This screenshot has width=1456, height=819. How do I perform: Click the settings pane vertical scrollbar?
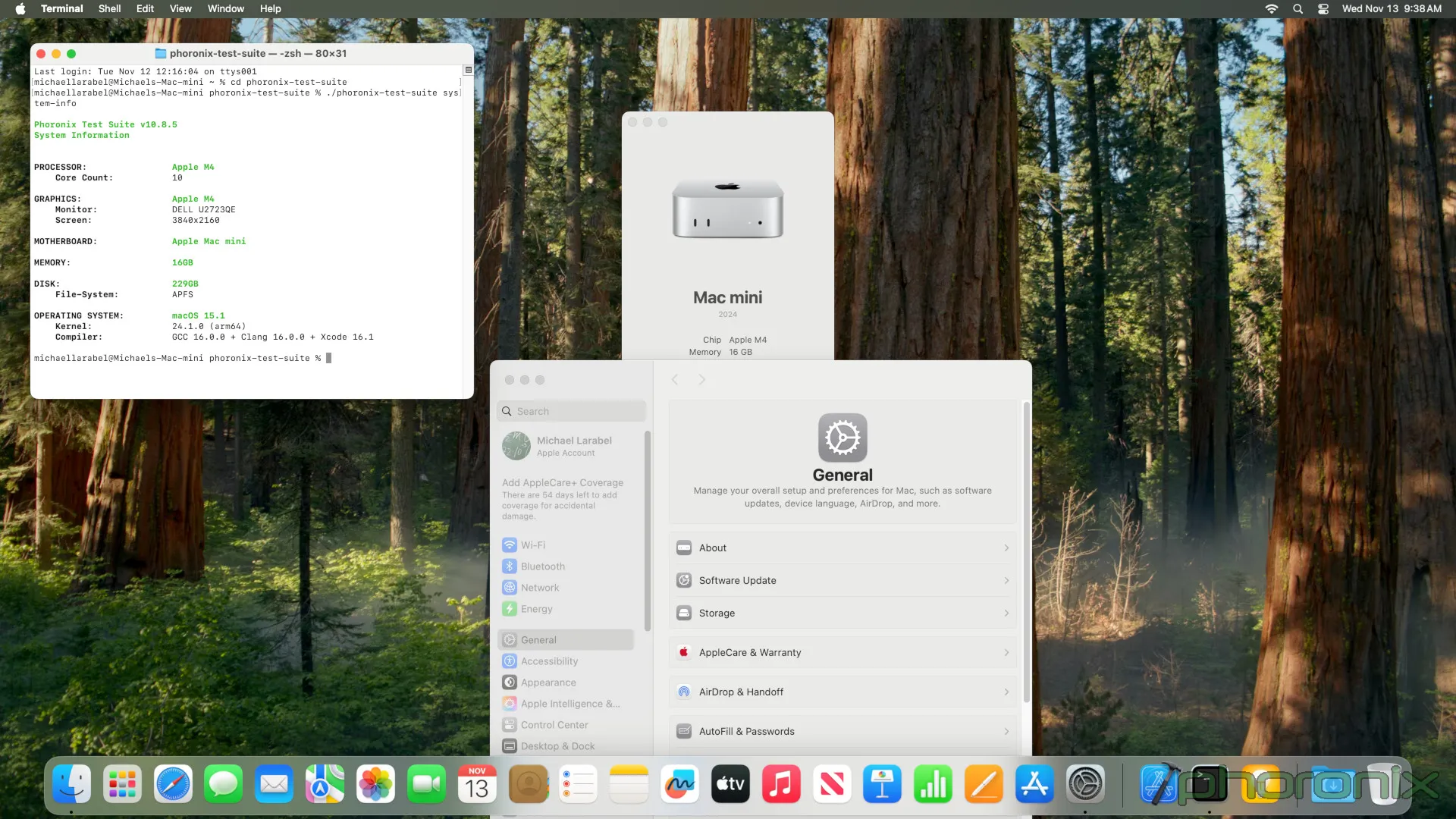tap(1026, 554)
